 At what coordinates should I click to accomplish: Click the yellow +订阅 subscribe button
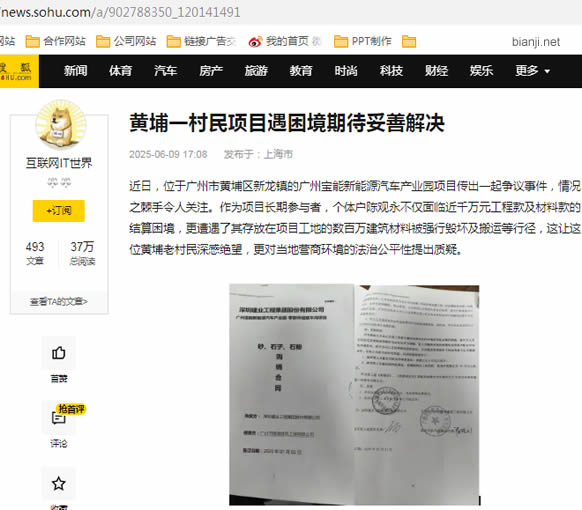(x=59, y=211)
